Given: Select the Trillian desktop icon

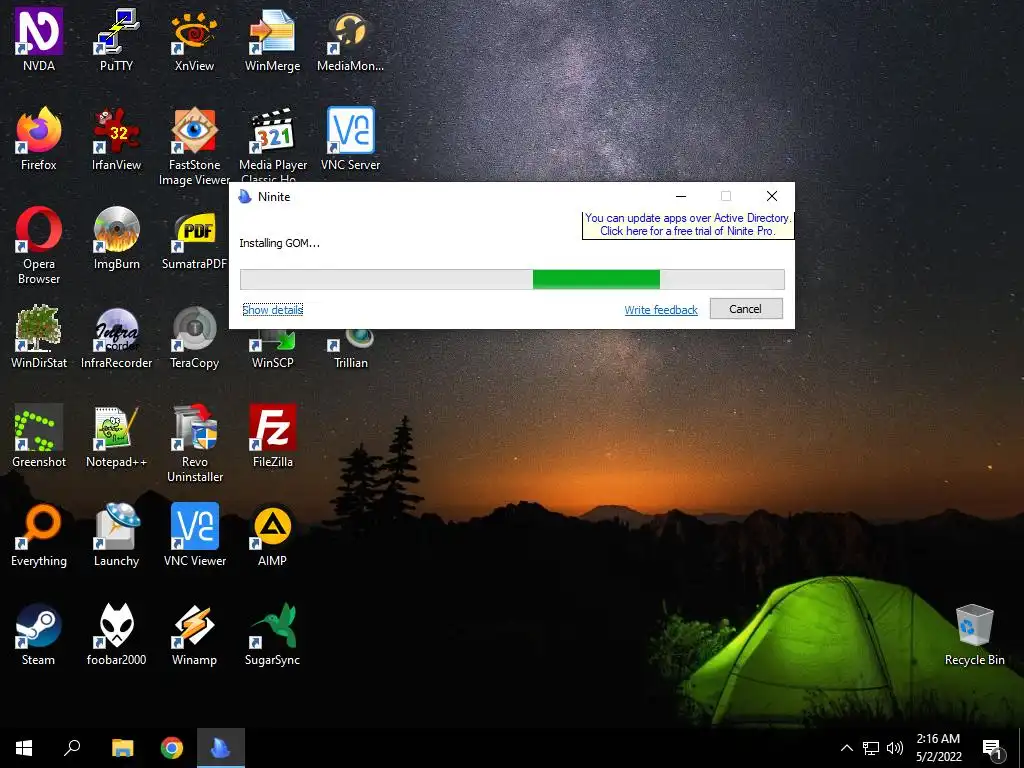Looking at the screenshot, I should click(x=350, y=350).
